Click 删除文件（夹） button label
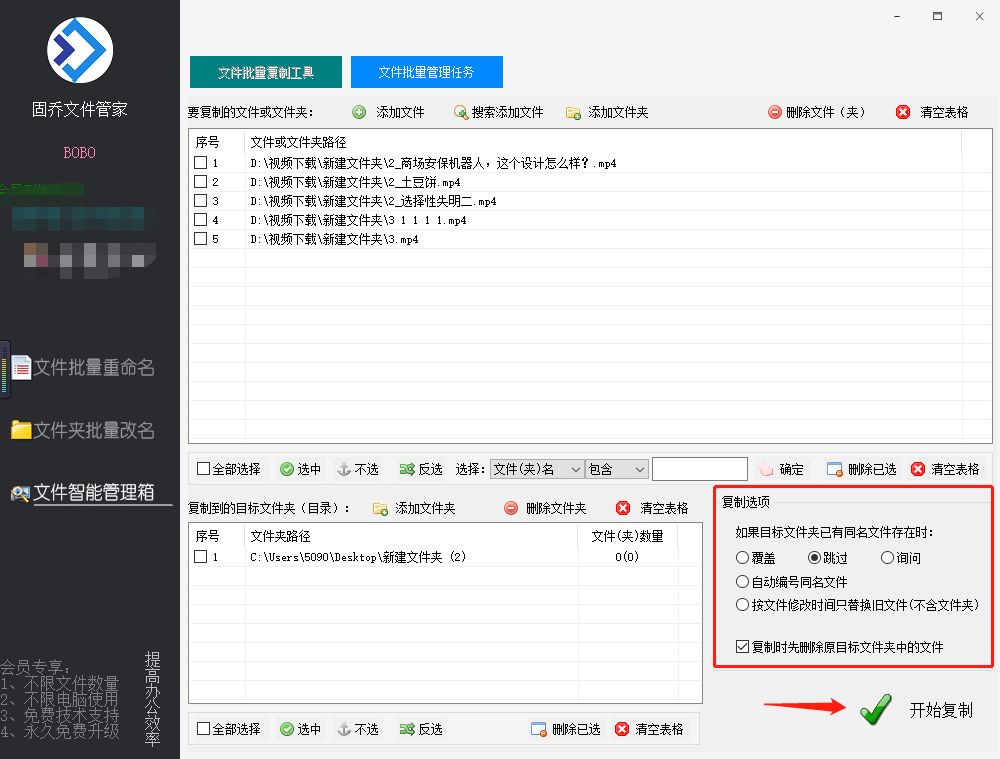The width and height of the screenshot is (1000, 759). (x=826, y=112)
